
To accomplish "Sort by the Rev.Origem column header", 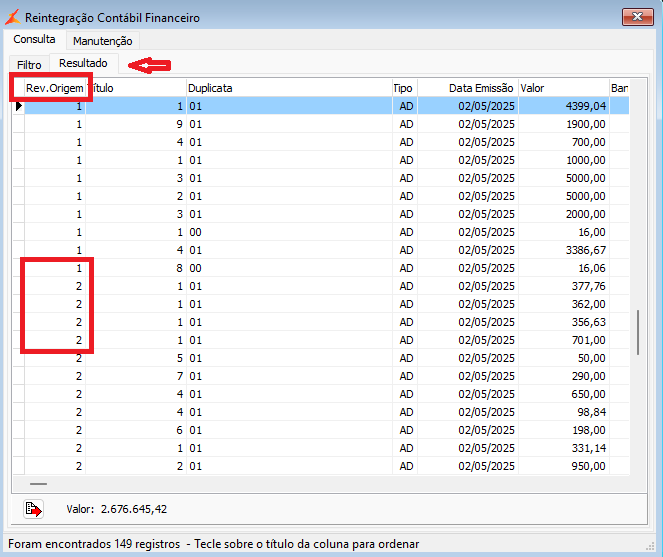I will 55,88.
